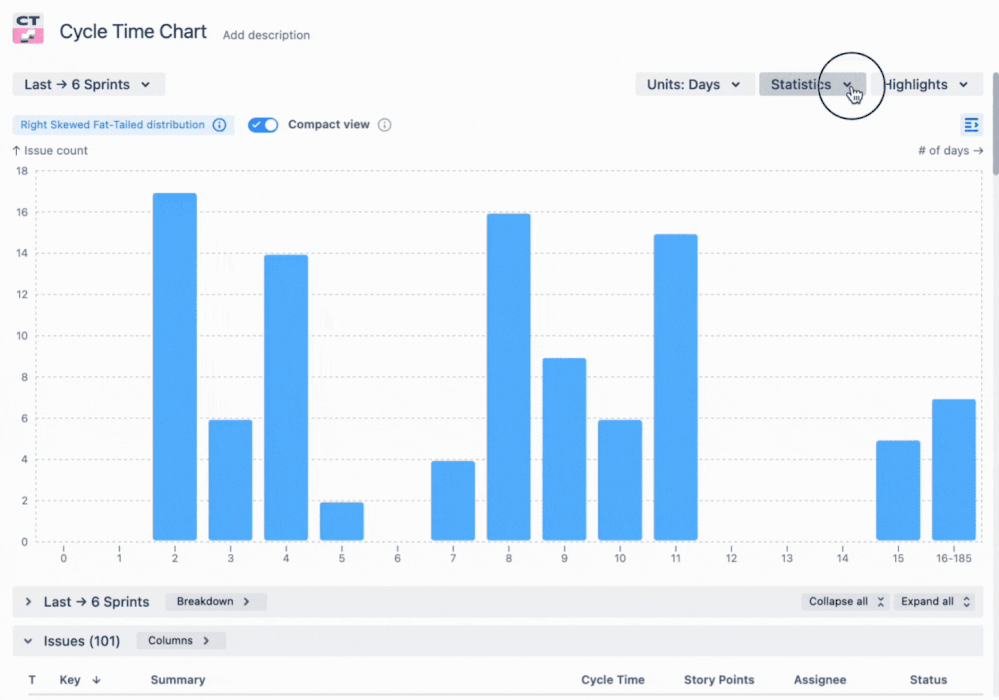The image size is (999, 700).
Task: Toggle off Compact view
Action: click(x=262, y=124)
